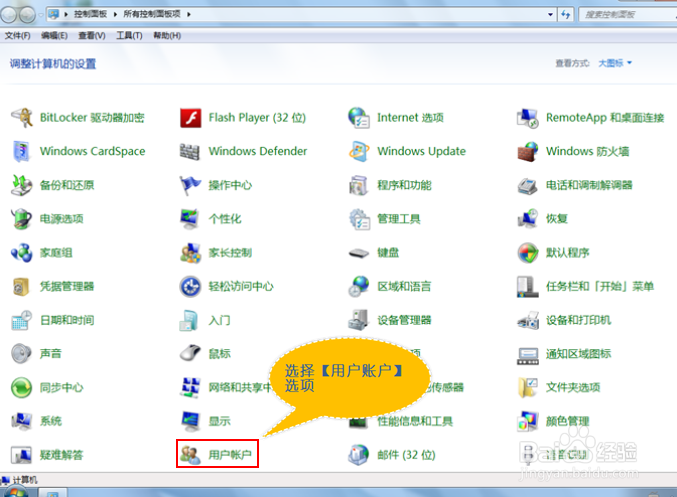Open 用户帐户 icon
This screenshot has width=677, height=497.
(190, 455)
